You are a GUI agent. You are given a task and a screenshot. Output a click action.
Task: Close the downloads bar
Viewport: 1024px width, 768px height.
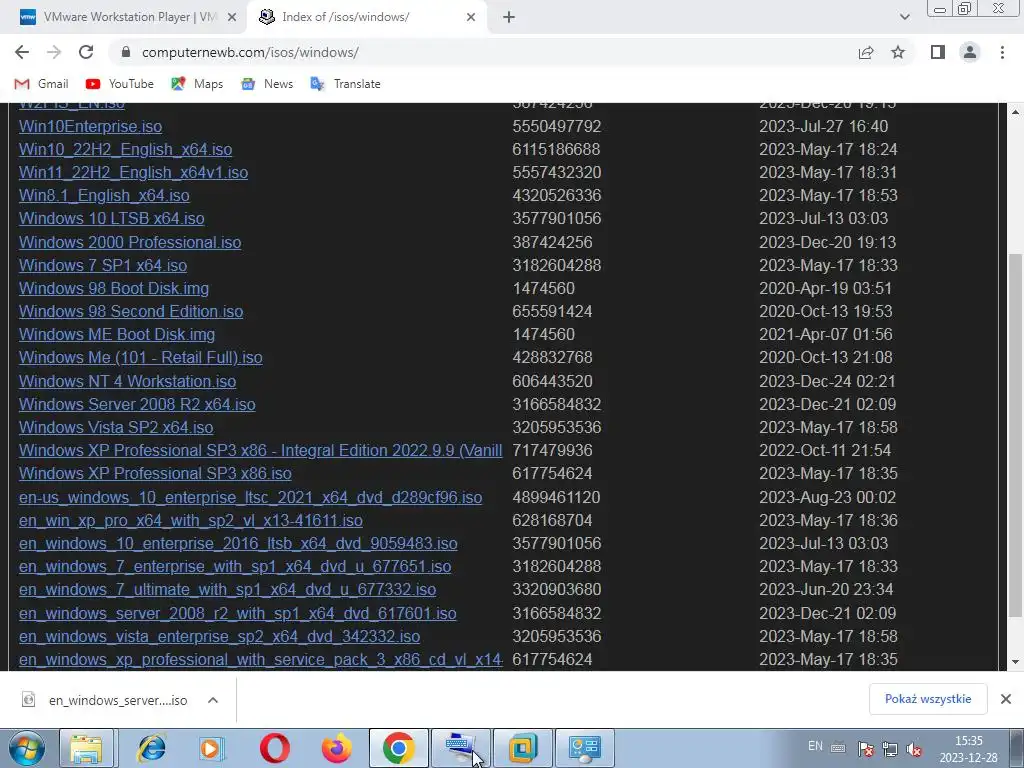click(x=1006, y=699)
